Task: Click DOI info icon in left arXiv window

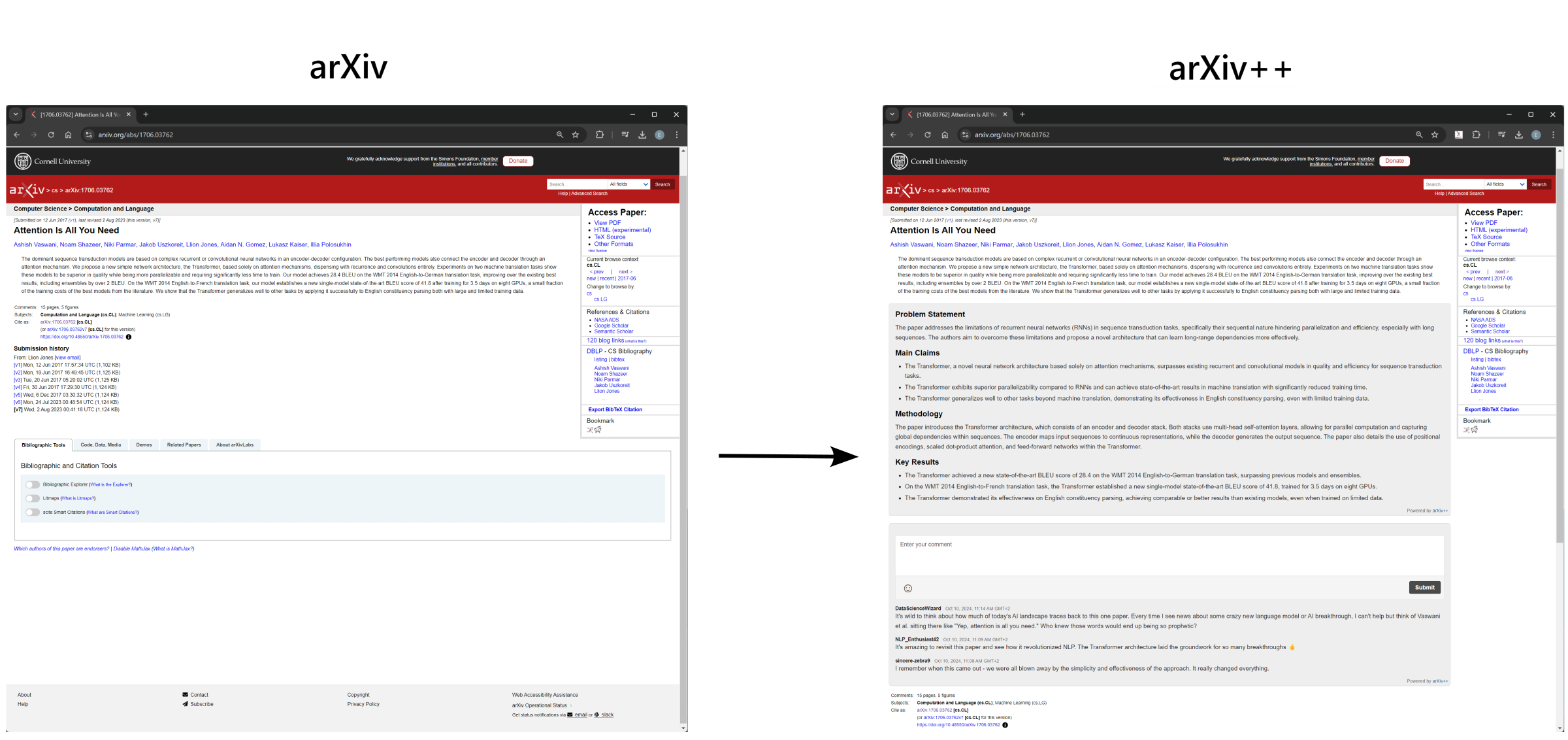Action: 129,337
